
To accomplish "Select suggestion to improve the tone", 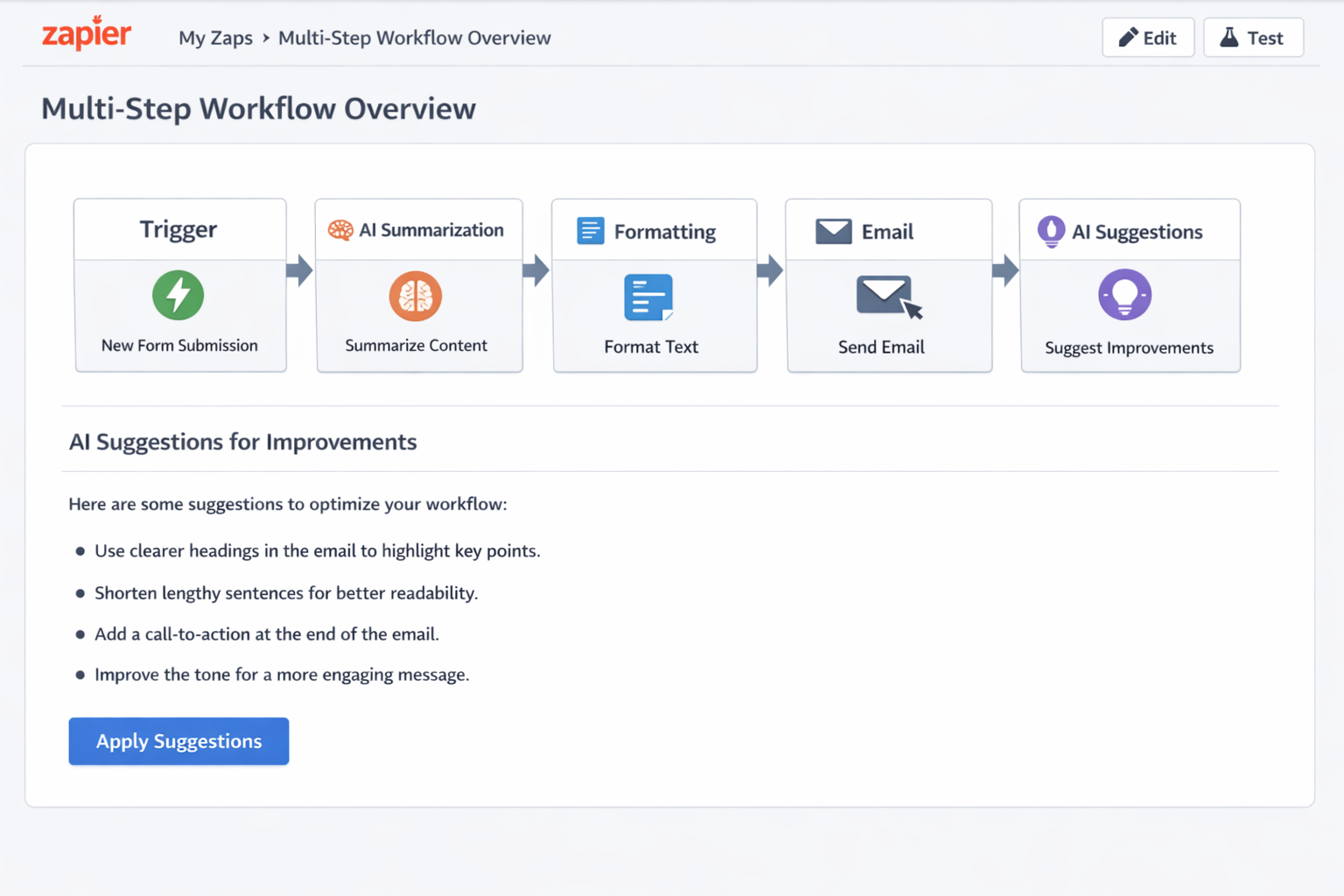I will pos(282,675).
